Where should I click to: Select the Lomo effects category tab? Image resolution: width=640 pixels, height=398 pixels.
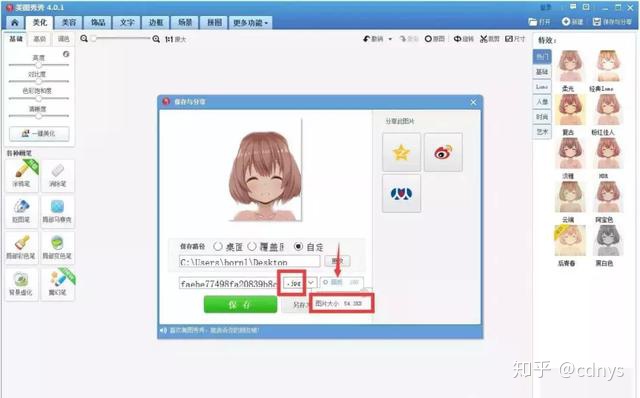[542, 87]
